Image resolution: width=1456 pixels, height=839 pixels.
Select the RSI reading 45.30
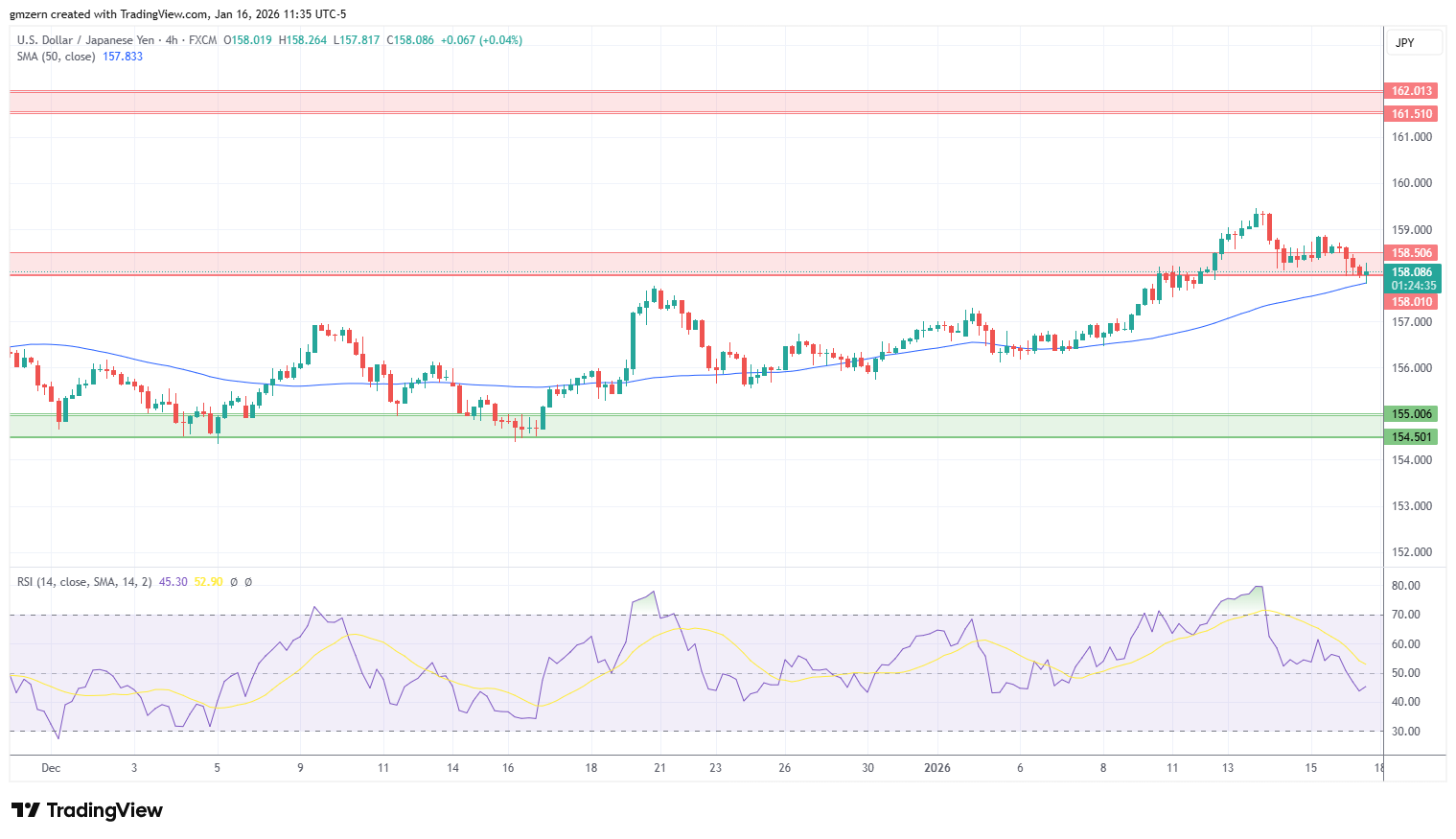click(173, 582)
